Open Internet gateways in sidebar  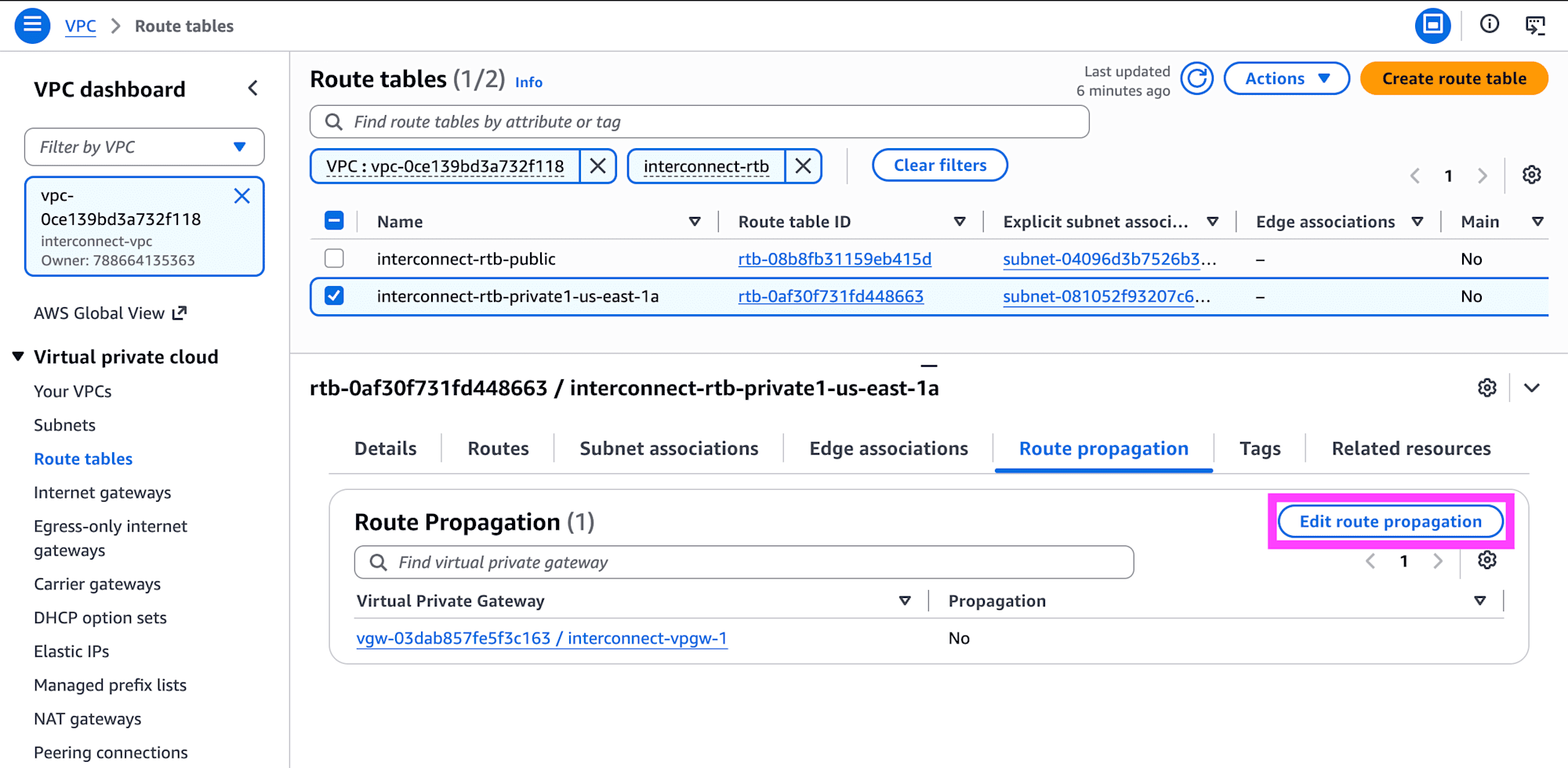[x=103, y=492]
